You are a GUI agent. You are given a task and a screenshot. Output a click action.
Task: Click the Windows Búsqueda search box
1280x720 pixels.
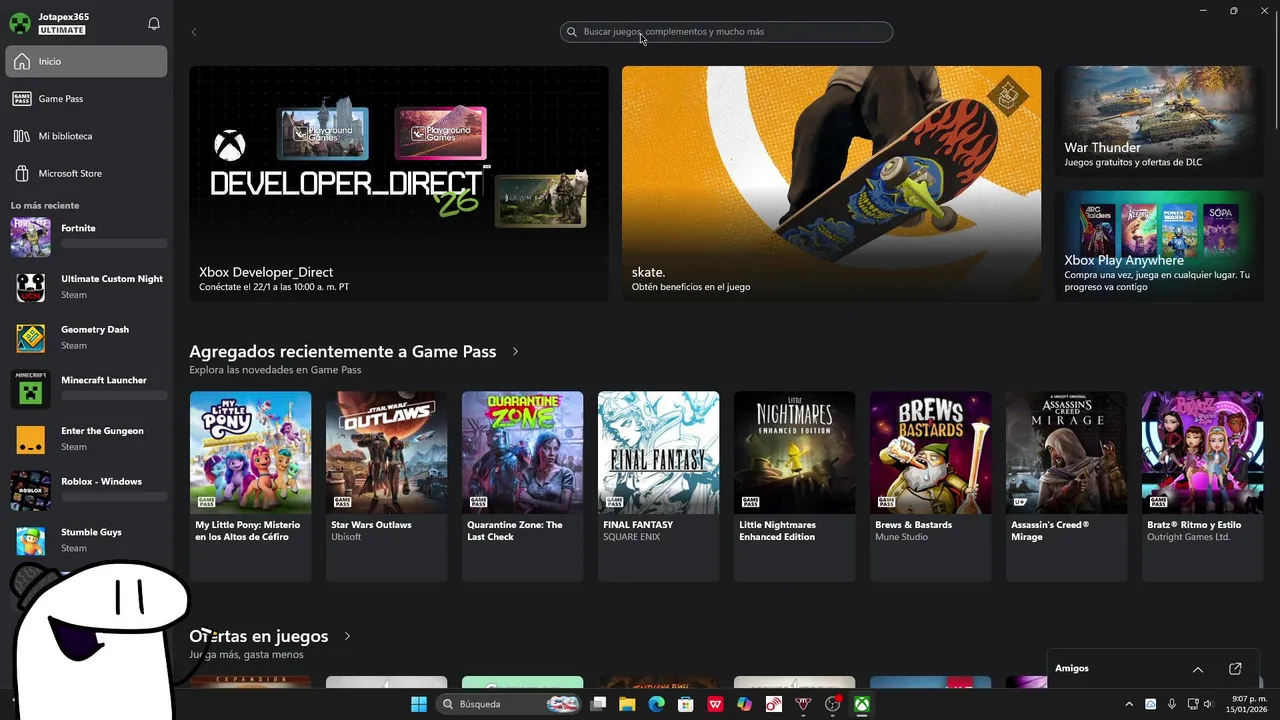(510, 704)
